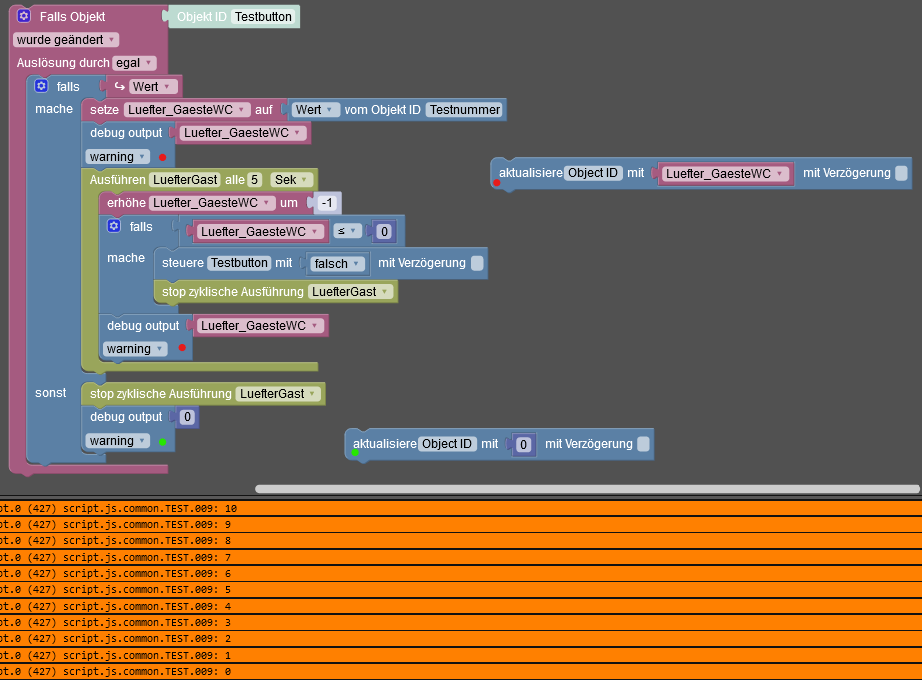Click the green dot on the sonst warning block

point(163,442)
